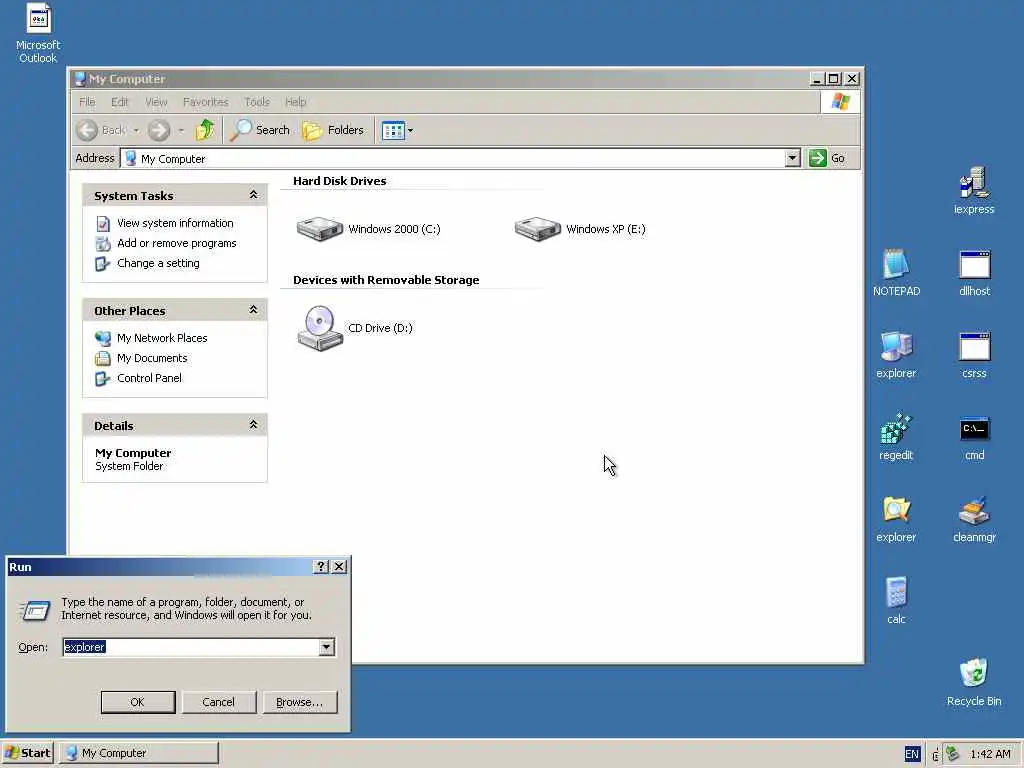The height and width of the screenshot is (768, 1024).
Task: Expand the Run dialog Open dropdown
Action: [326, 647]
